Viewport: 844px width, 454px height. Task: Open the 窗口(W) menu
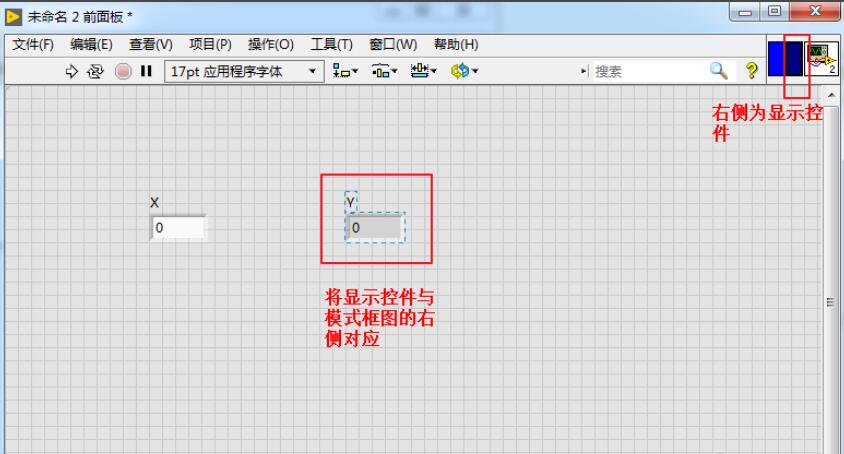(x=393, y=44)
